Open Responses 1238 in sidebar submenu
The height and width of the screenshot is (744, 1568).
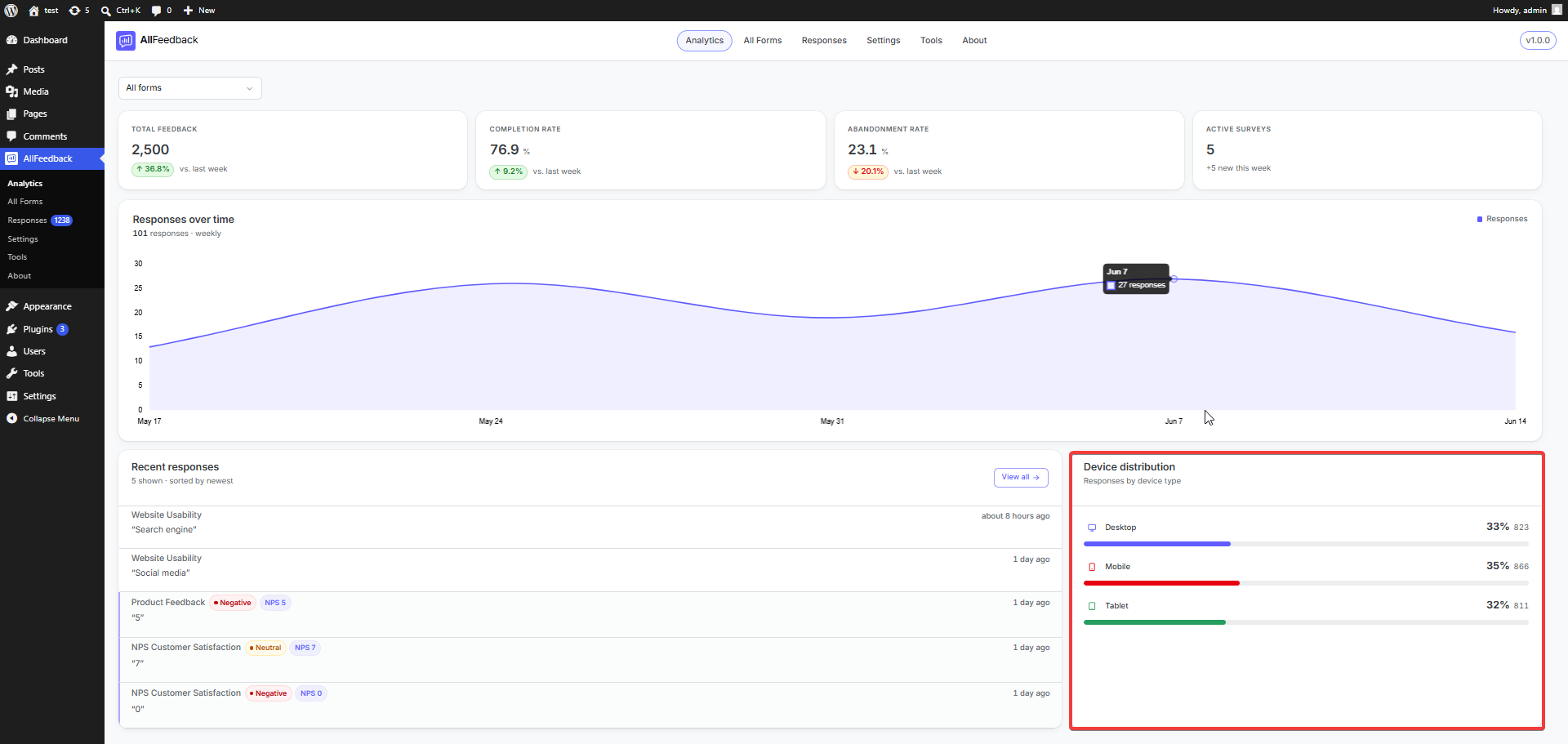40,221
